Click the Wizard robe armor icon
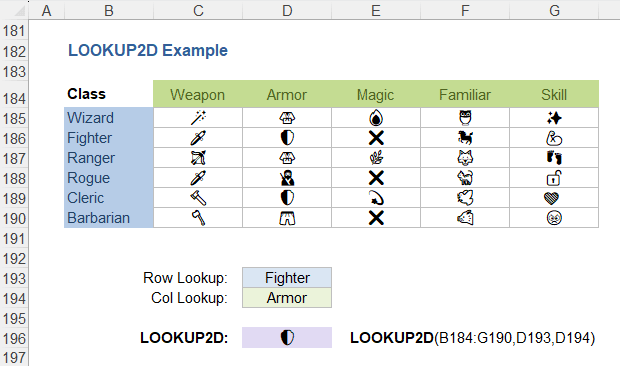 pyautogui.click(x=287, y=118)
